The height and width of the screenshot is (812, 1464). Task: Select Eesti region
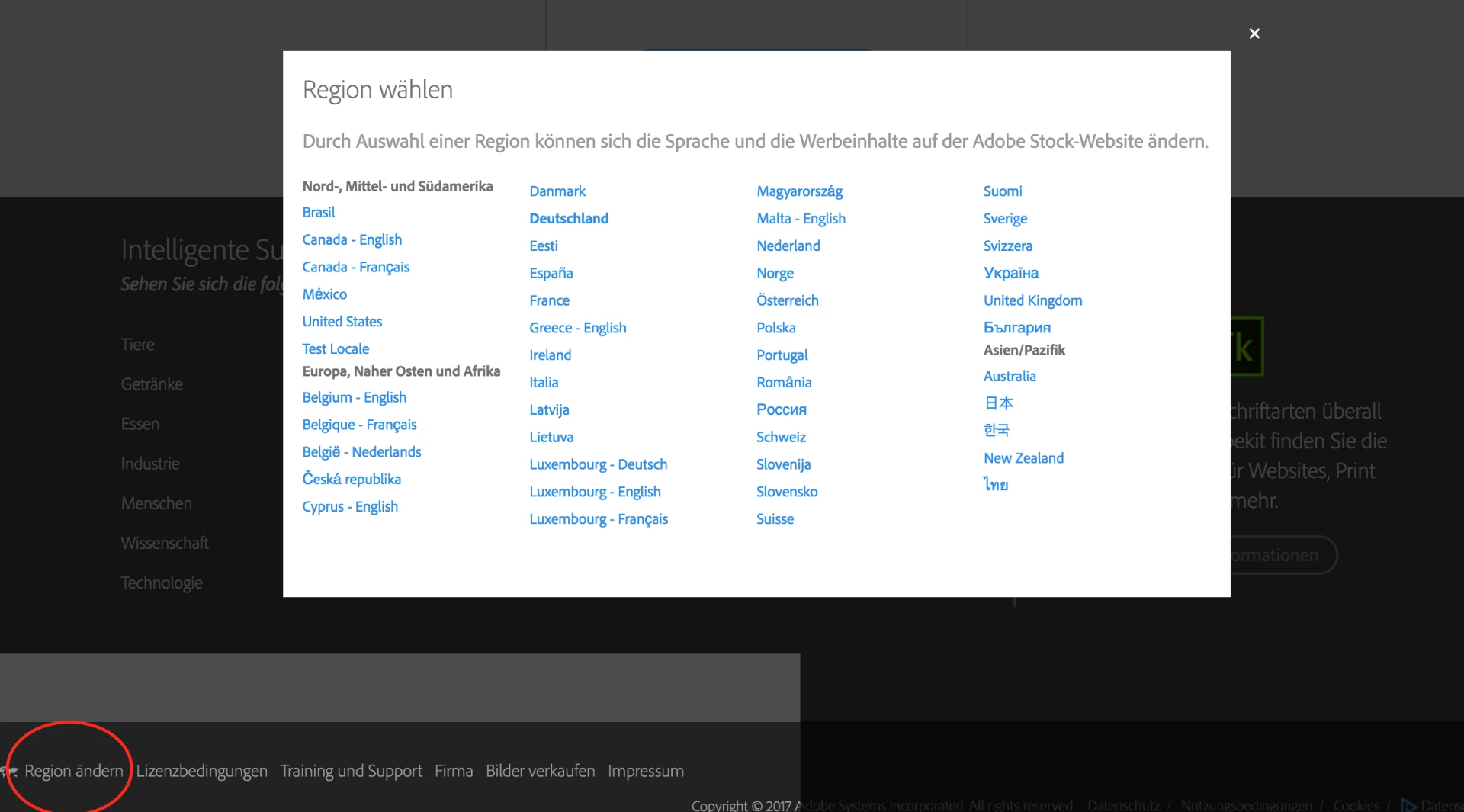coord(544,246)
